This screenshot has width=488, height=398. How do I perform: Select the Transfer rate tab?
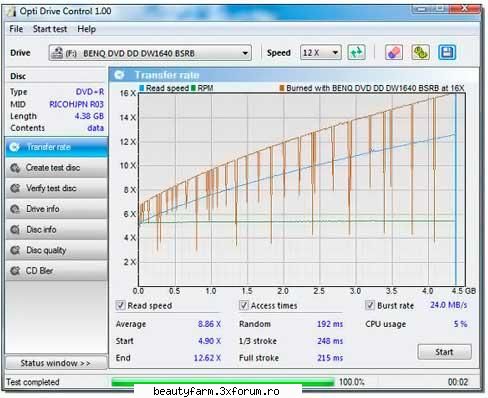pos(57,147)
